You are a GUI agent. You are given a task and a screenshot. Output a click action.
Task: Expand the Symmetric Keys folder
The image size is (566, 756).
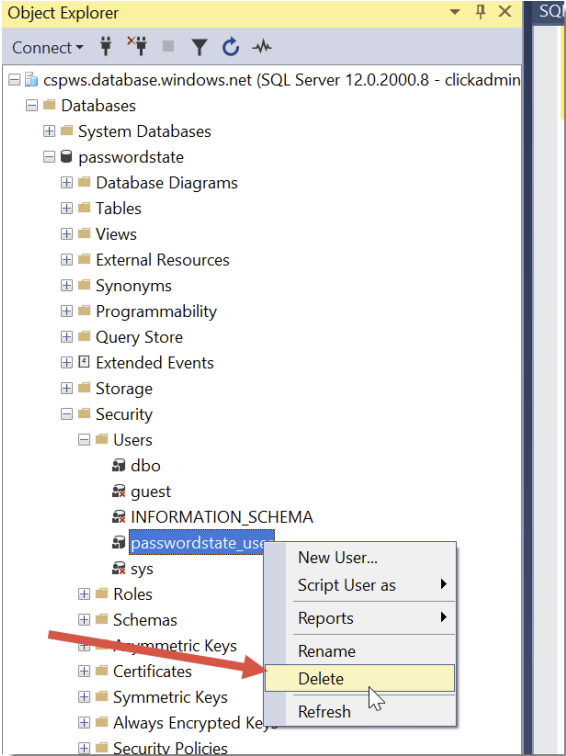tap(84, 697)
